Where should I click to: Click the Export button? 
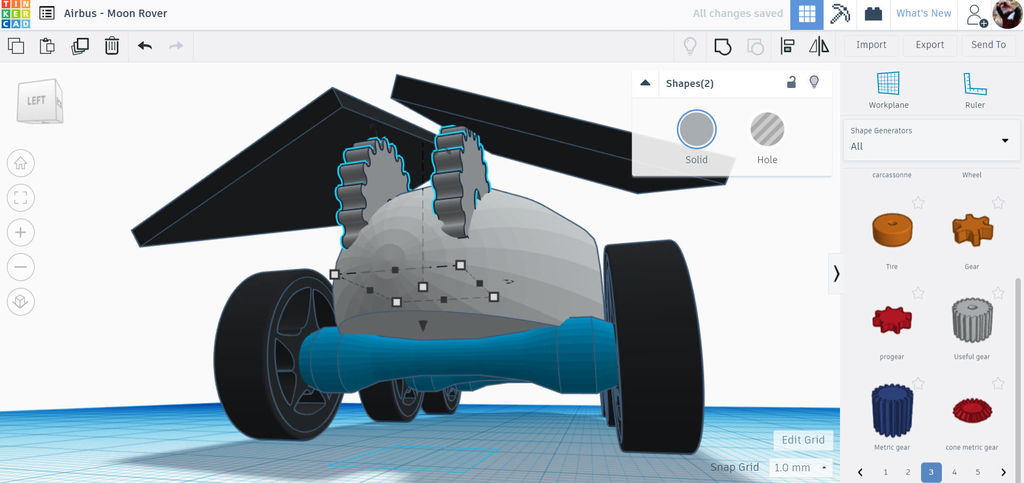(x=929, y=45)
